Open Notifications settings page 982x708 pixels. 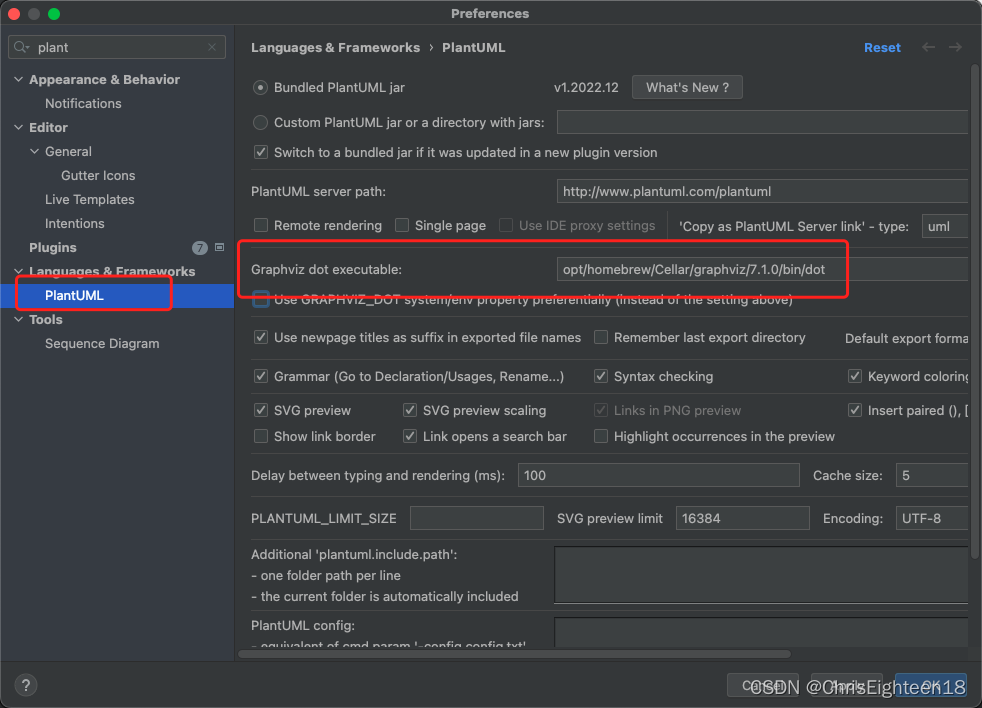[83, 103]
